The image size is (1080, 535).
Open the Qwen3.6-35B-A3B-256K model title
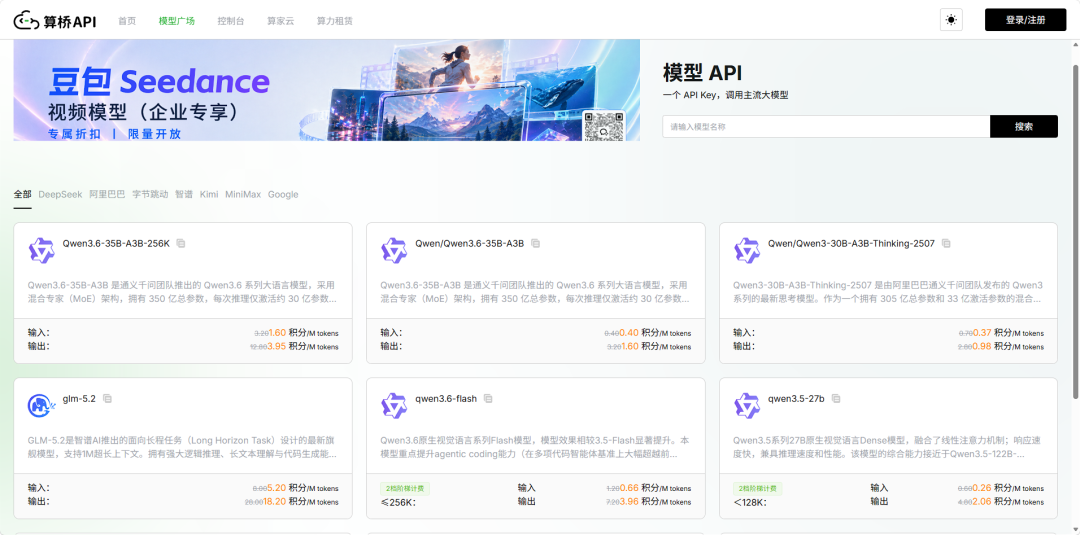[116, 243]
